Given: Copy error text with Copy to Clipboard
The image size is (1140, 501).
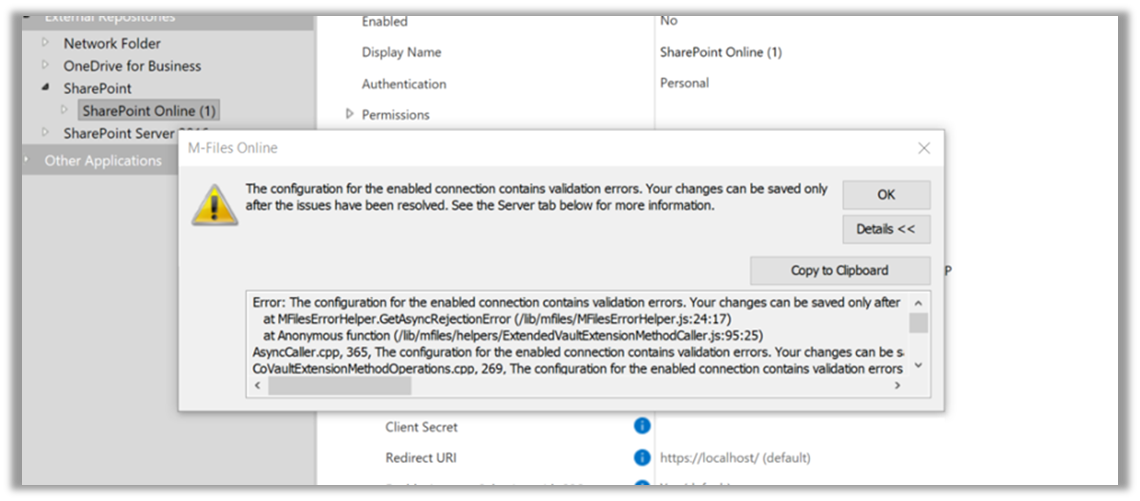Looking at the screenshot, I should pyautogui.click(x=840, y=270).
